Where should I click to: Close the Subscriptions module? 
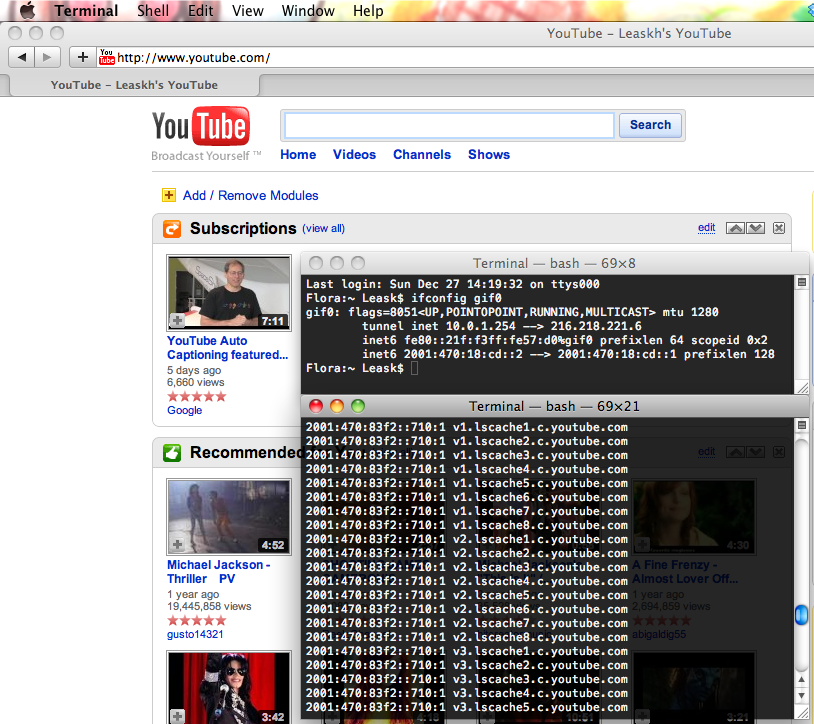(779, 228)
